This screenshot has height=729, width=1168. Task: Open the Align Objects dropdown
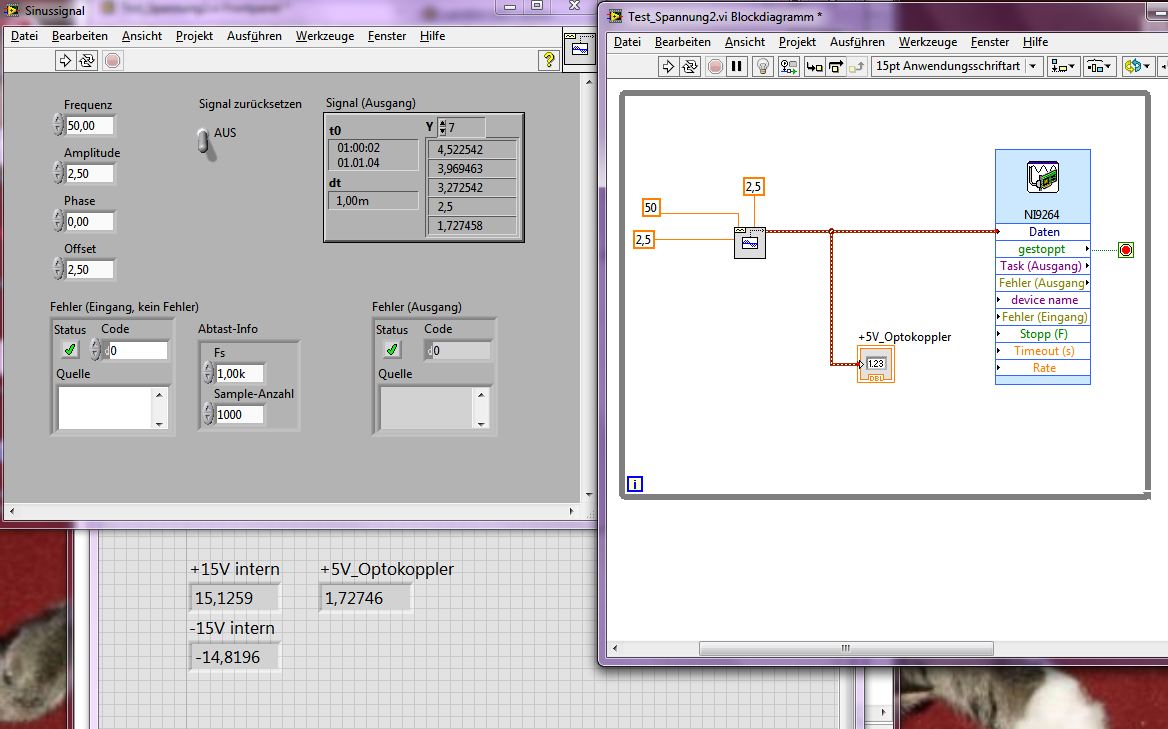pos(1064,67)
